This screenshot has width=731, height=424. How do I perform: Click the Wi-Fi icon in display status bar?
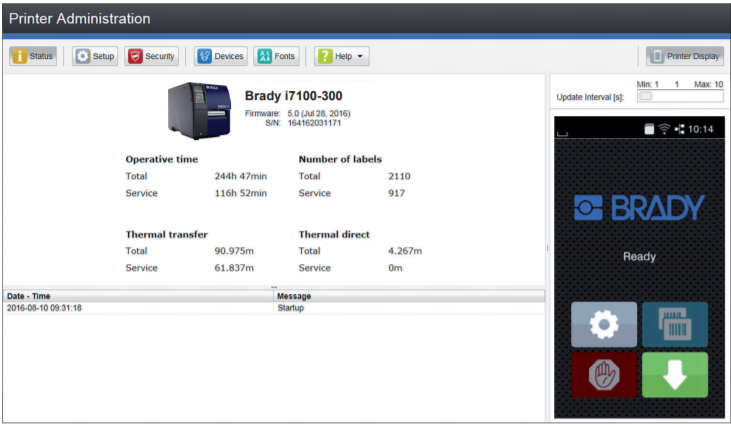coord(664,129)
